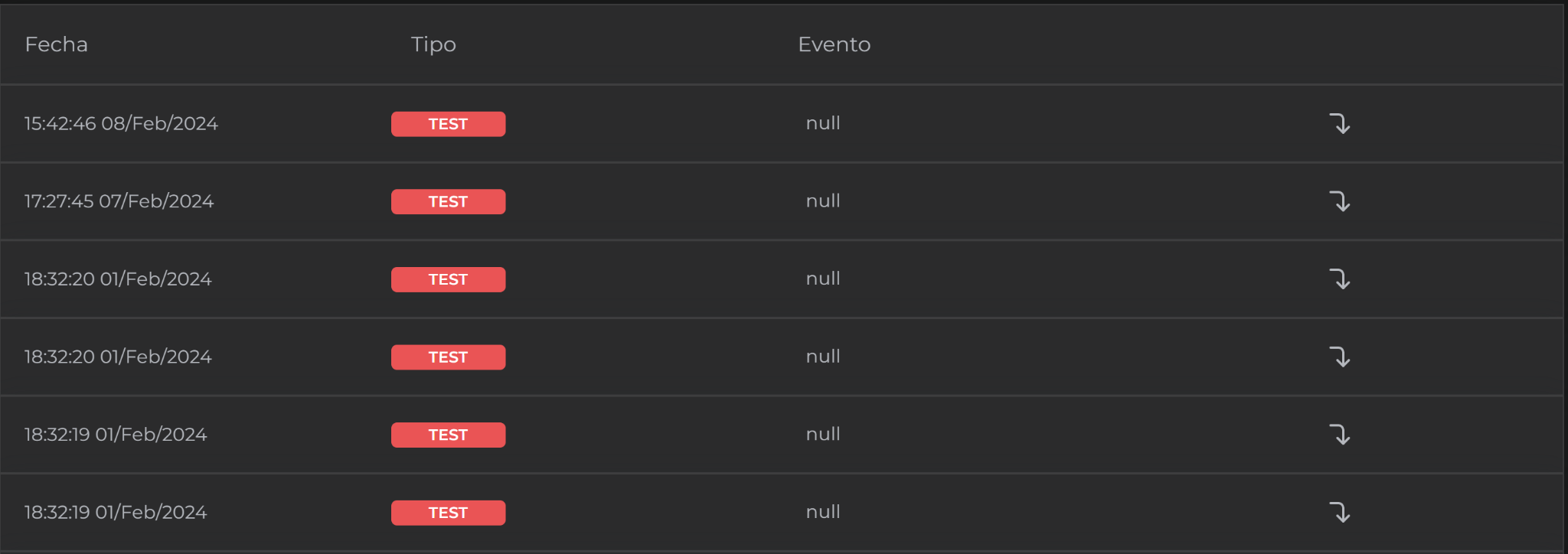Select TEST badge in last 18:32:19 row
This screenshot has height=554, width=1568.
coord(448,513)
